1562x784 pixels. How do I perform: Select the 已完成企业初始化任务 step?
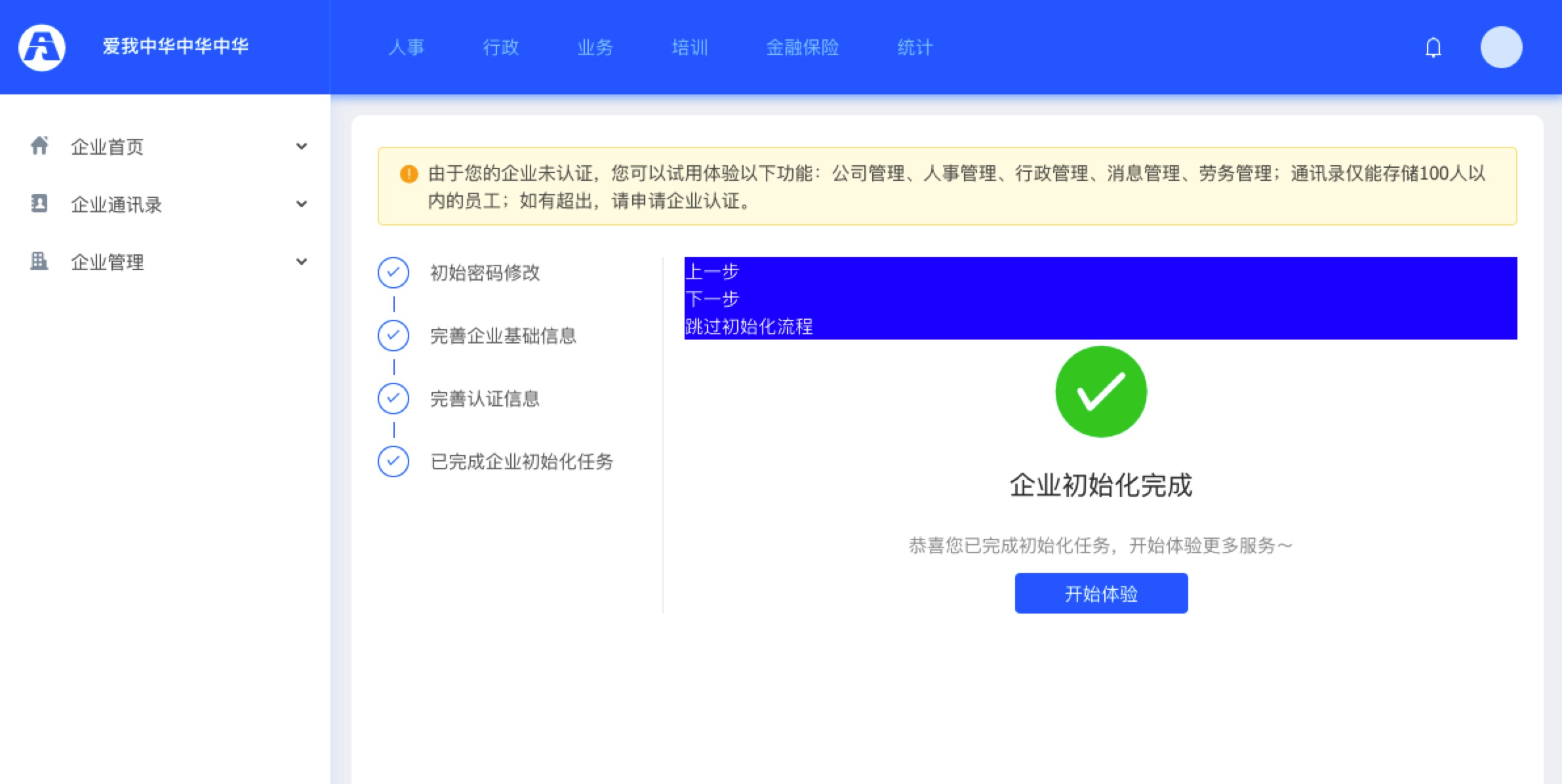click(521, 461)
